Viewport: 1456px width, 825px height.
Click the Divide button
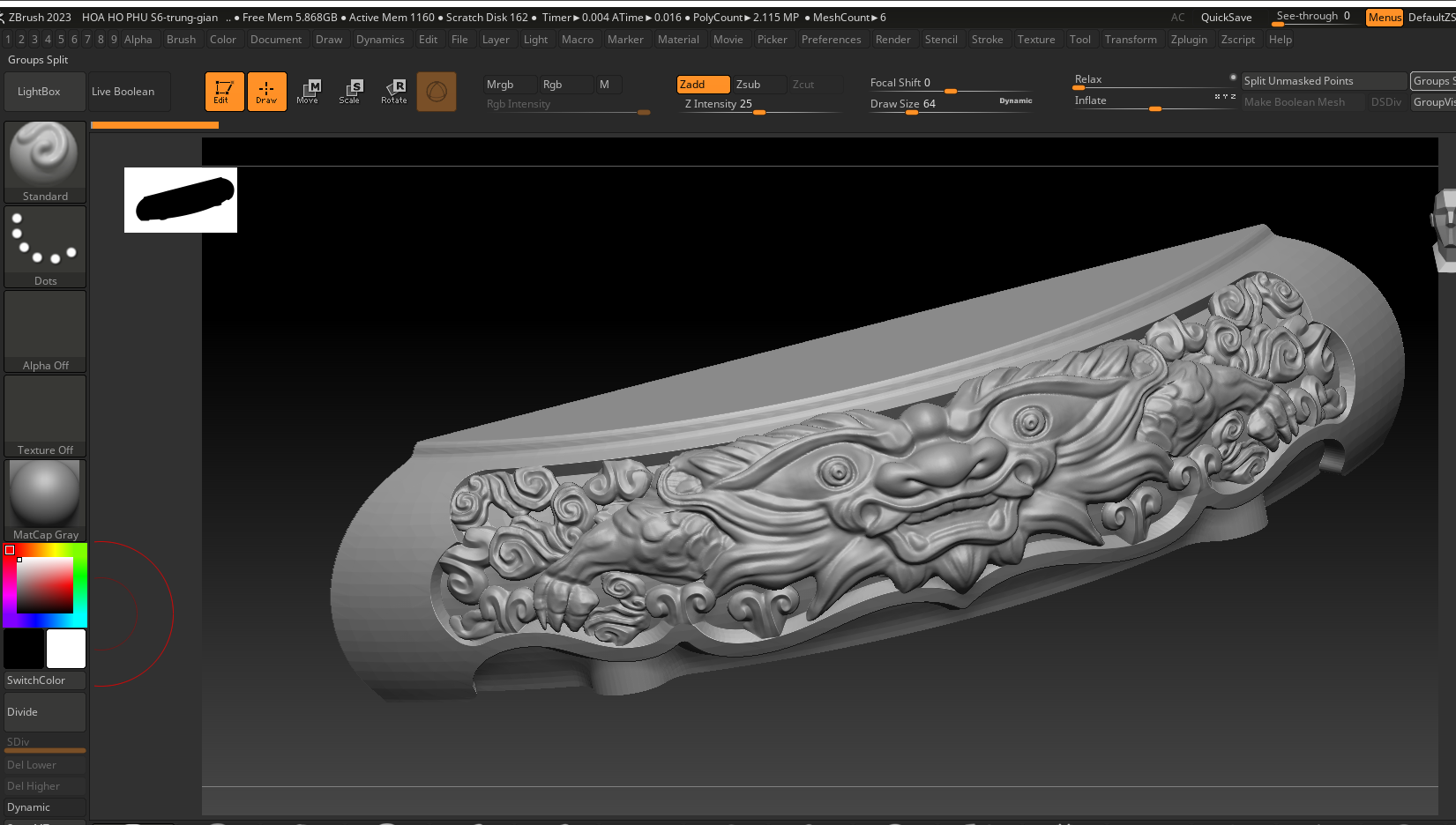[45, 712]
